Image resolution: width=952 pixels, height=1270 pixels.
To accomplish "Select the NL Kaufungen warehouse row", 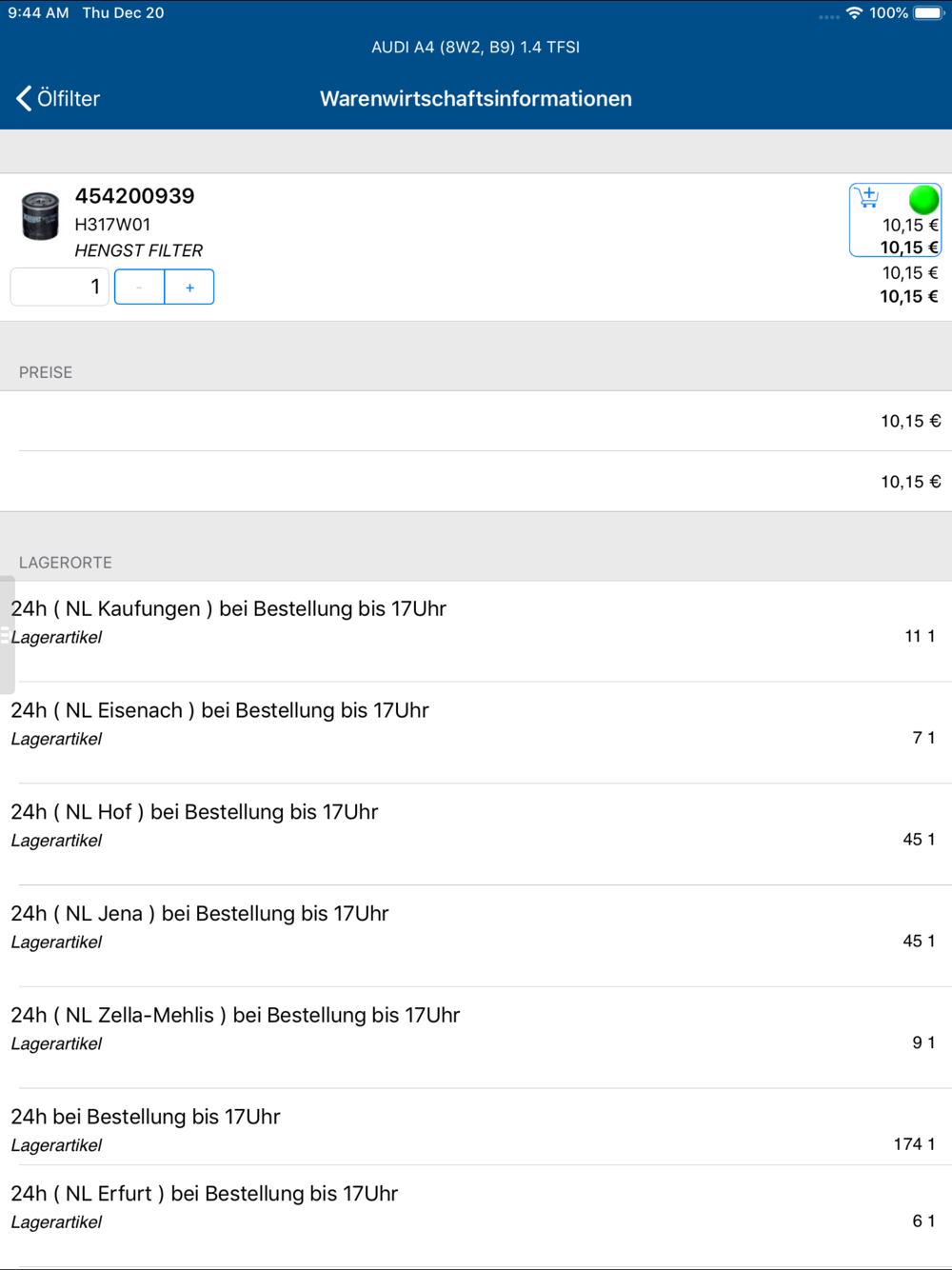I will [x=476, y=631].
